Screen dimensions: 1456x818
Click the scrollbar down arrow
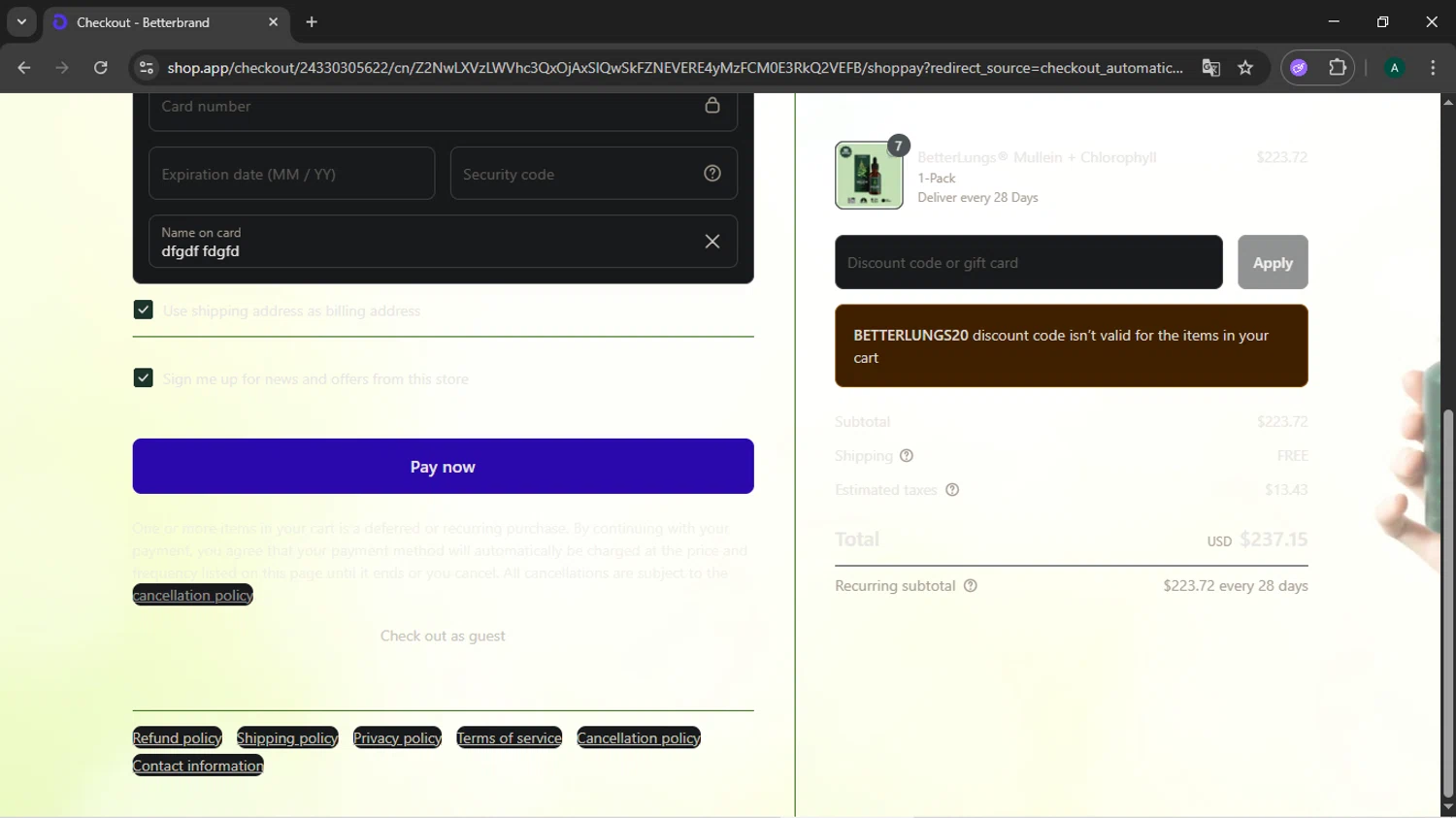pyautogui.click(x=1448, y=808)
